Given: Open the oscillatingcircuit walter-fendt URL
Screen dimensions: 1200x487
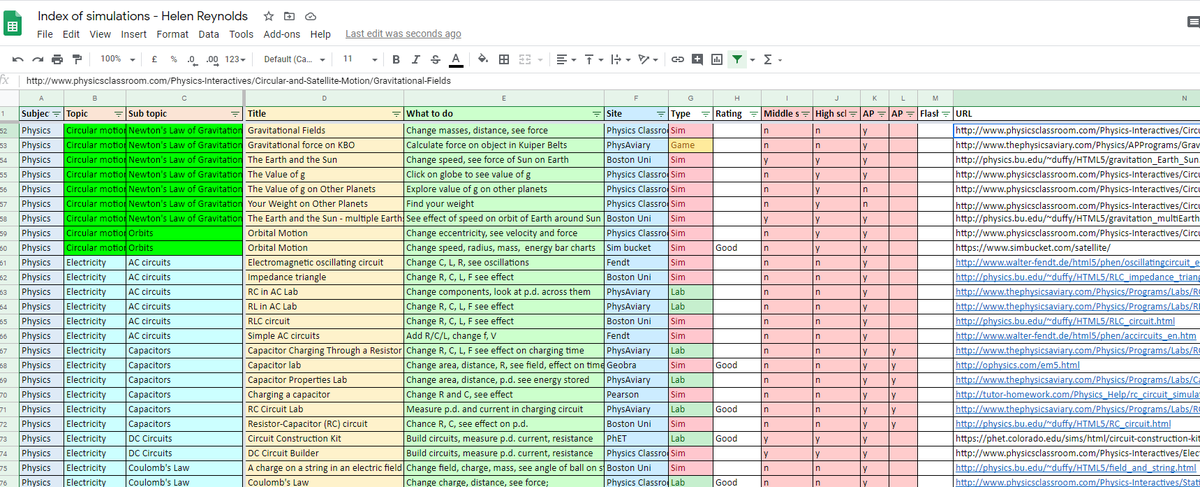Looking at the screenshot, I should [1077, 263].
